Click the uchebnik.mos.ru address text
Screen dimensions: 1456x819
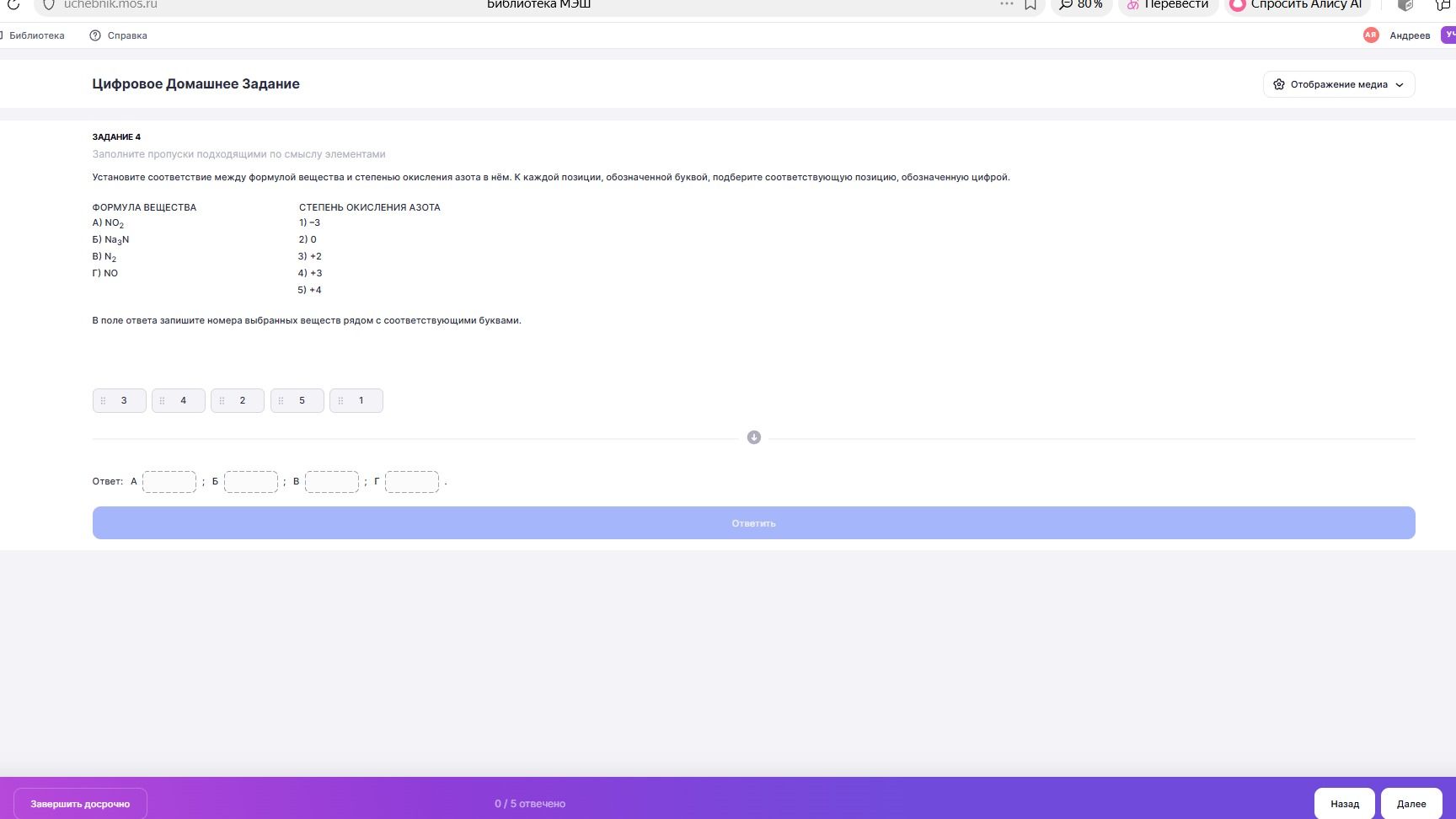tap(110, 4)
